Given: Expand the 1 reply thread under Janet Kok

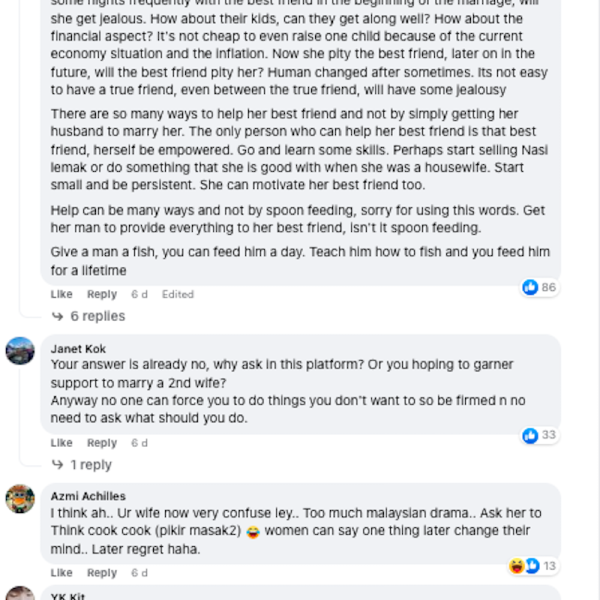Looking at the screenshot, I should coord(91,465).
